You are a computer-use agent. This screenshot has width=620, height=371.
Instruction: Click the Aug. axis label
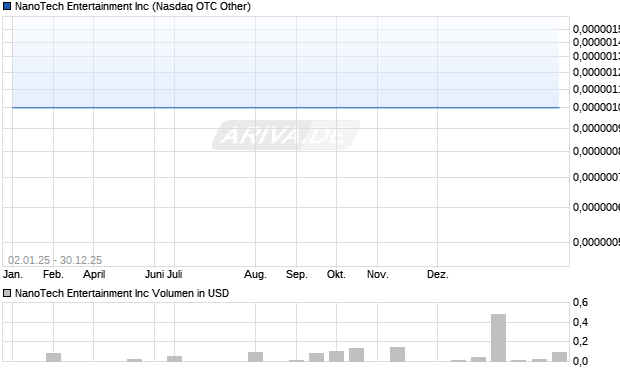tap(255, 274)
